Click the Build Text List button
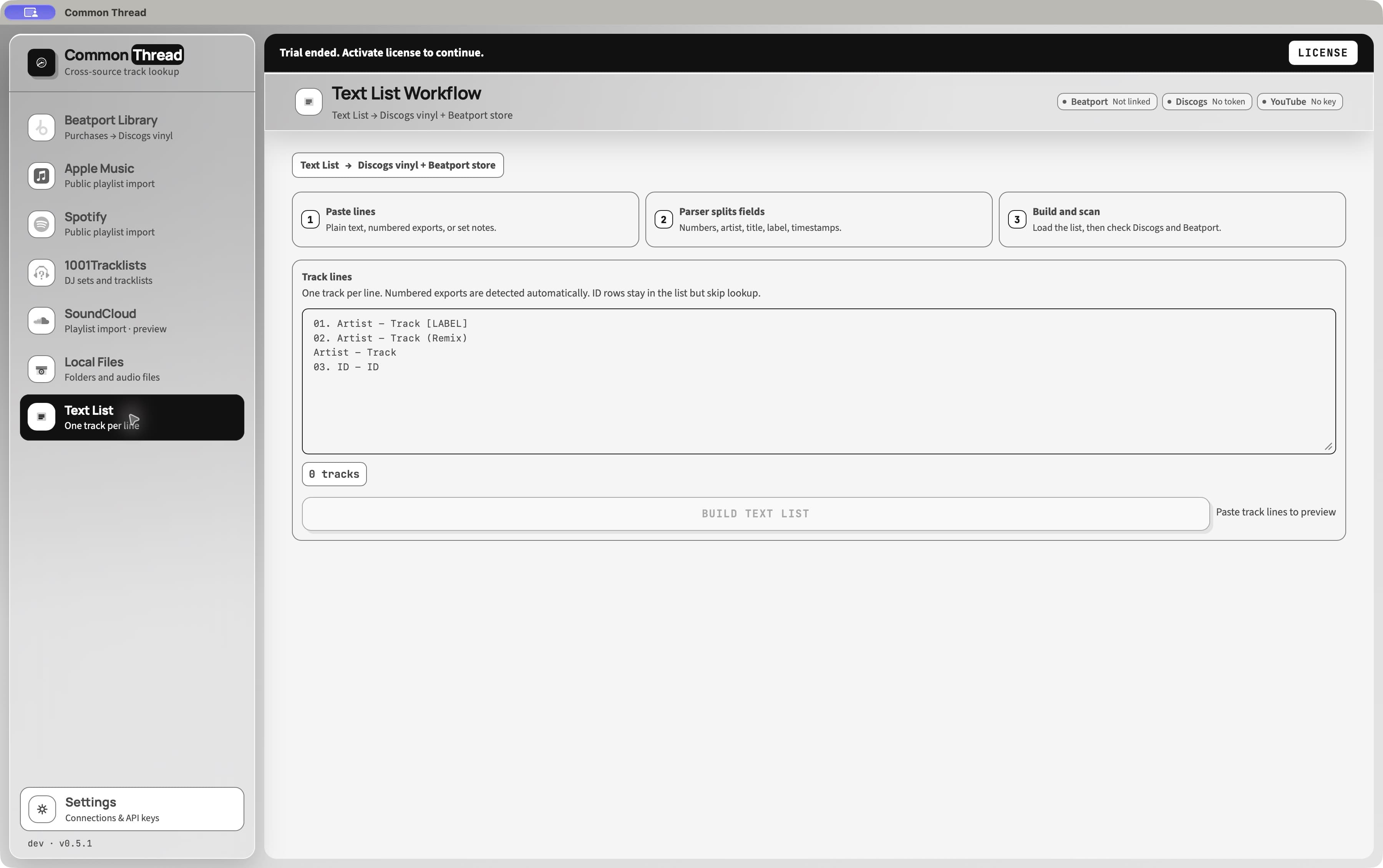This screenshot has height=868, width=1383. pos(756,514)
